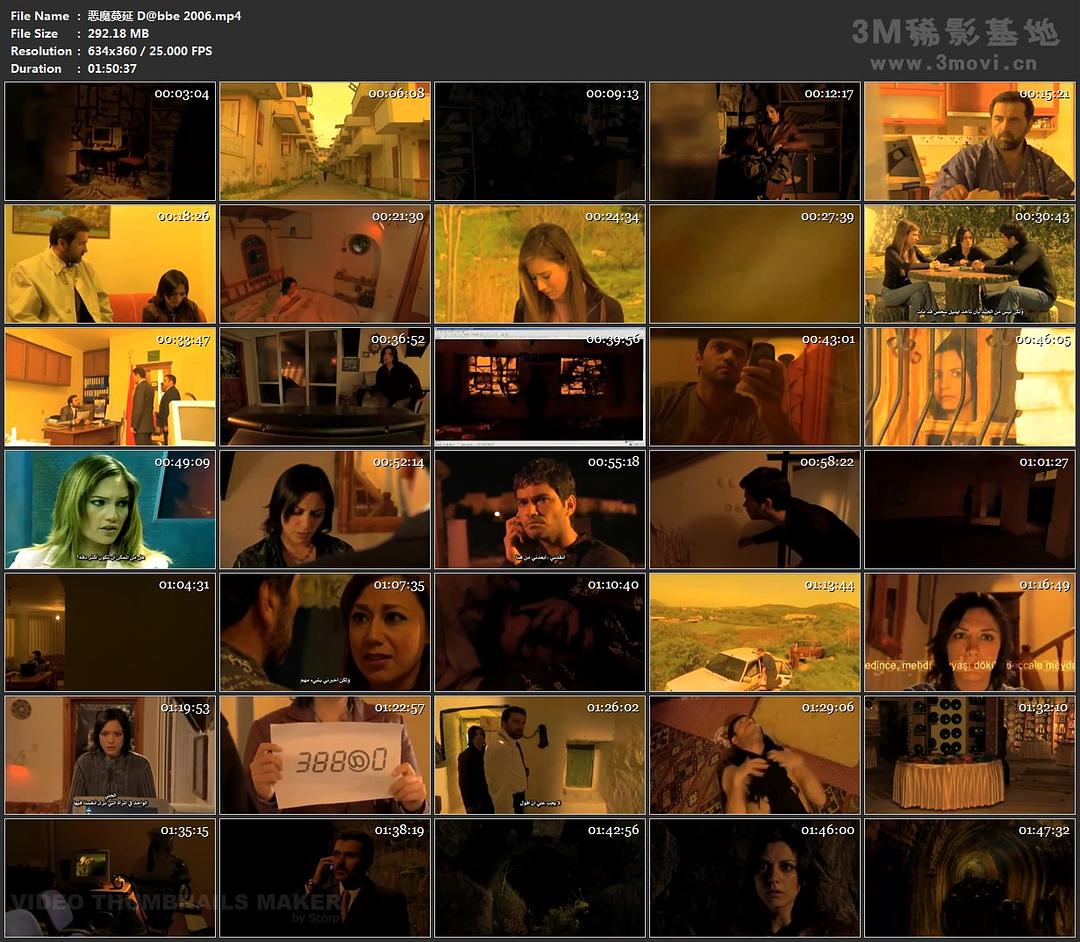Open the white car thumbnail at 01:13:44
Image resolution: width=1080 pixels, height=942 pixels.
coord(754,632)
